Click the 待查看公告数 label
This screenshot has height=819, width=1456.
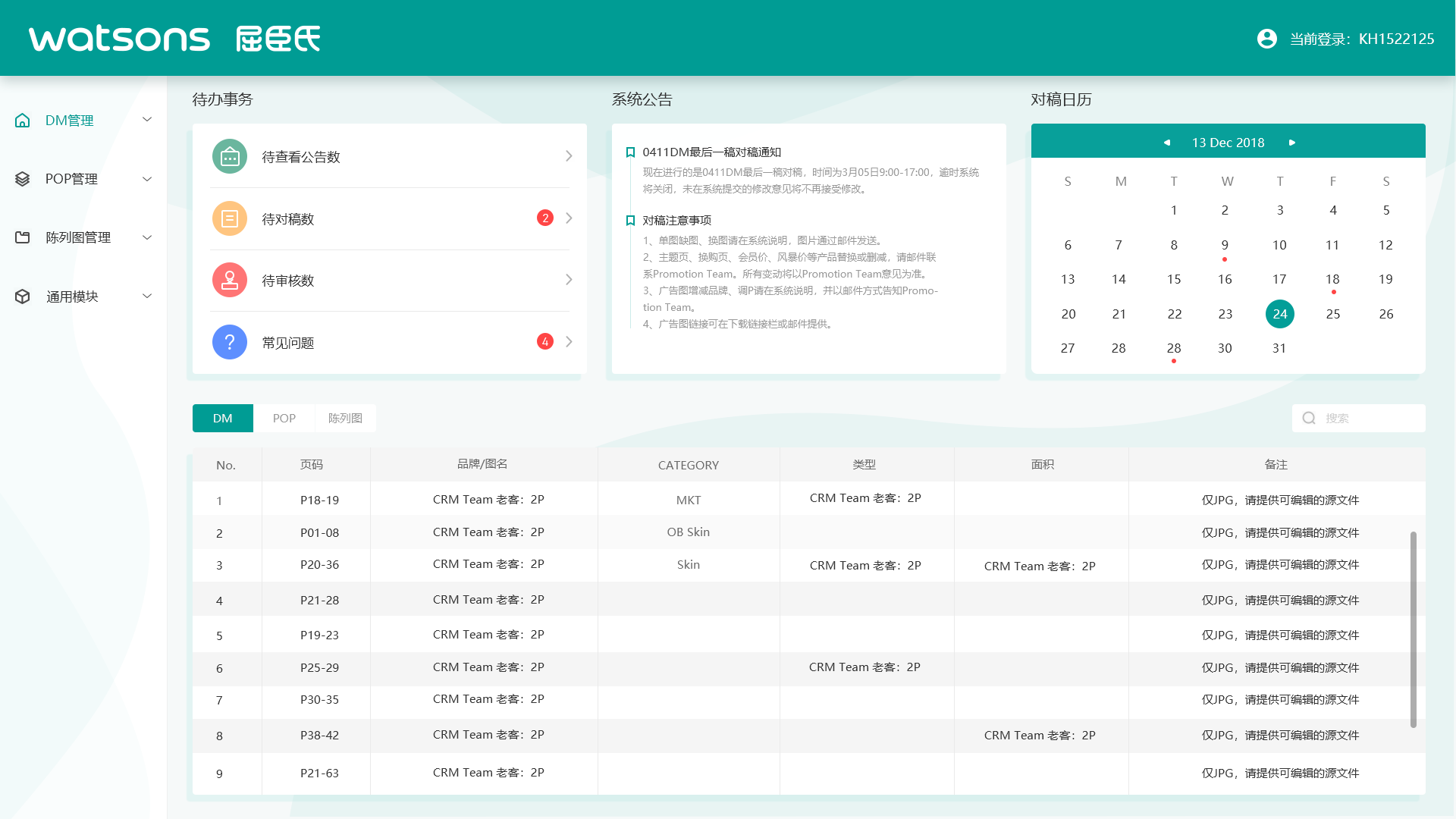pyautogui.click(x=301, y=157)
